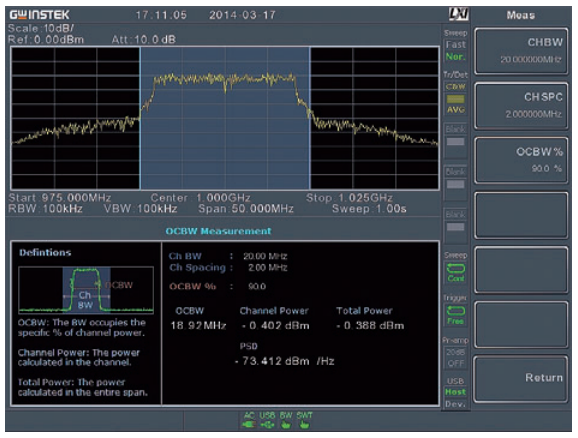
Task: Select the CHBW 20.000000MHz softkey
Action: [521, 51]
